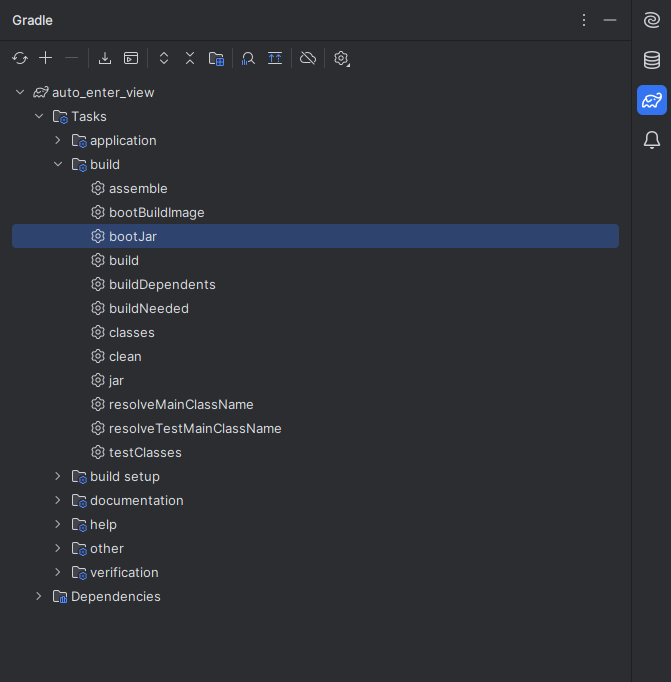Collapse the auto_enter_view project node
This screenshot has width=671, height=682.
20,92
